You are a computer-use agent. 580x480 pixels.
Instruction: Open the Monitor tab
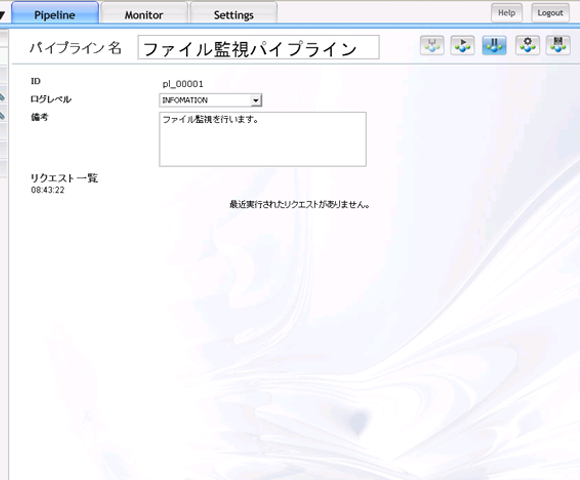tap(144, 14)
